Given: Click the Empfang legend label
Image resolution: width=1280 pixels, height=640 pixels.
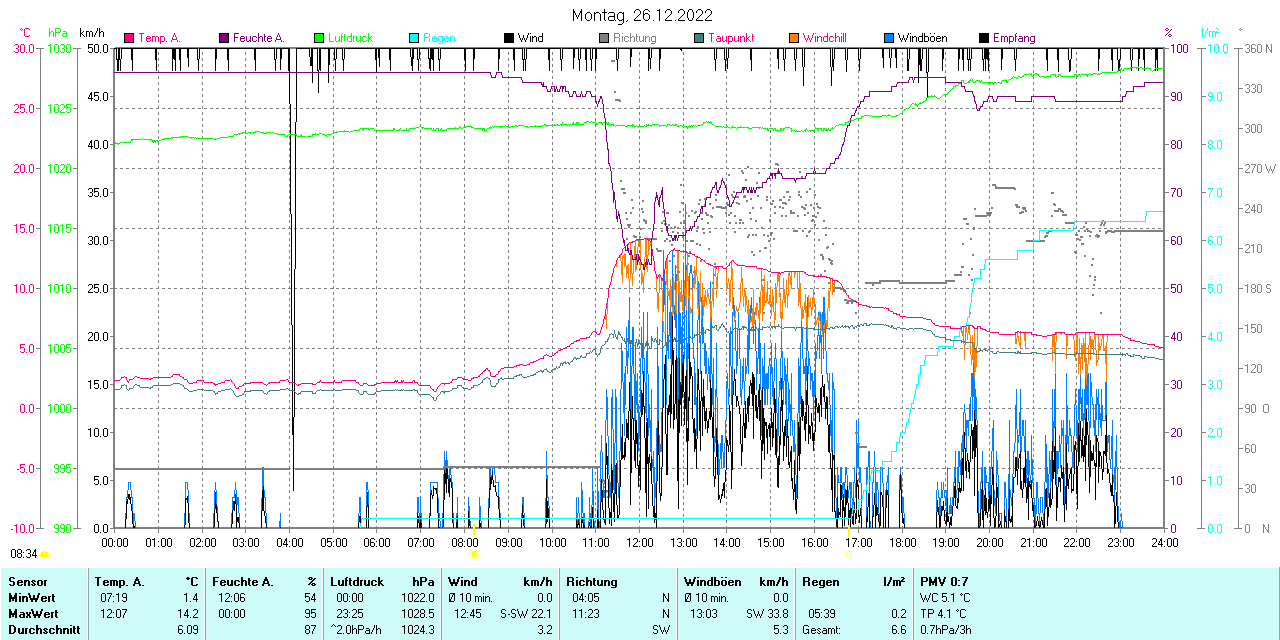Looking at the screenshot, I should (1014, 38).
